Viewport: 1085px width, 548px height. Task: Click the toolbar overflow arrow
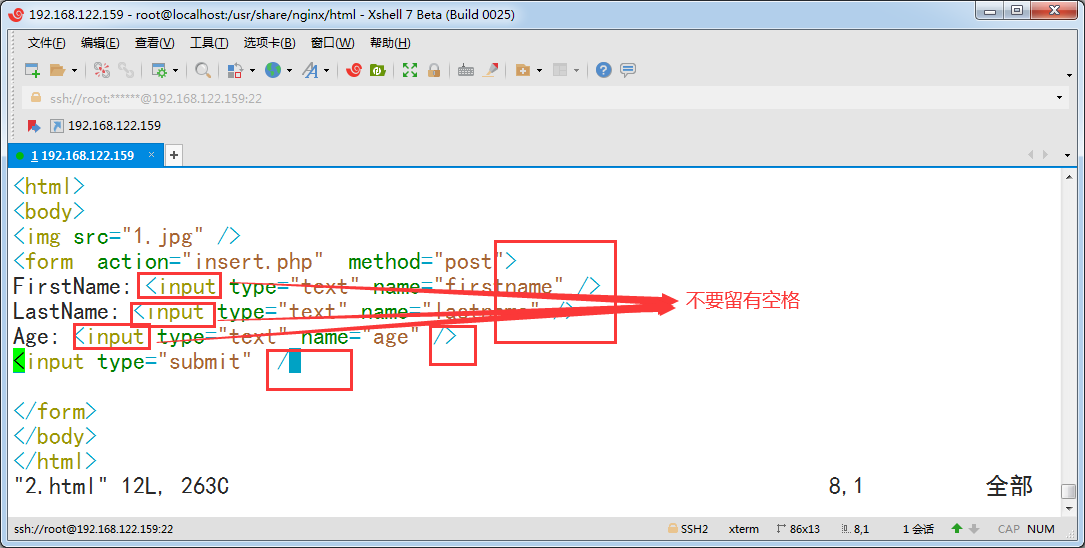[1069, 75]
